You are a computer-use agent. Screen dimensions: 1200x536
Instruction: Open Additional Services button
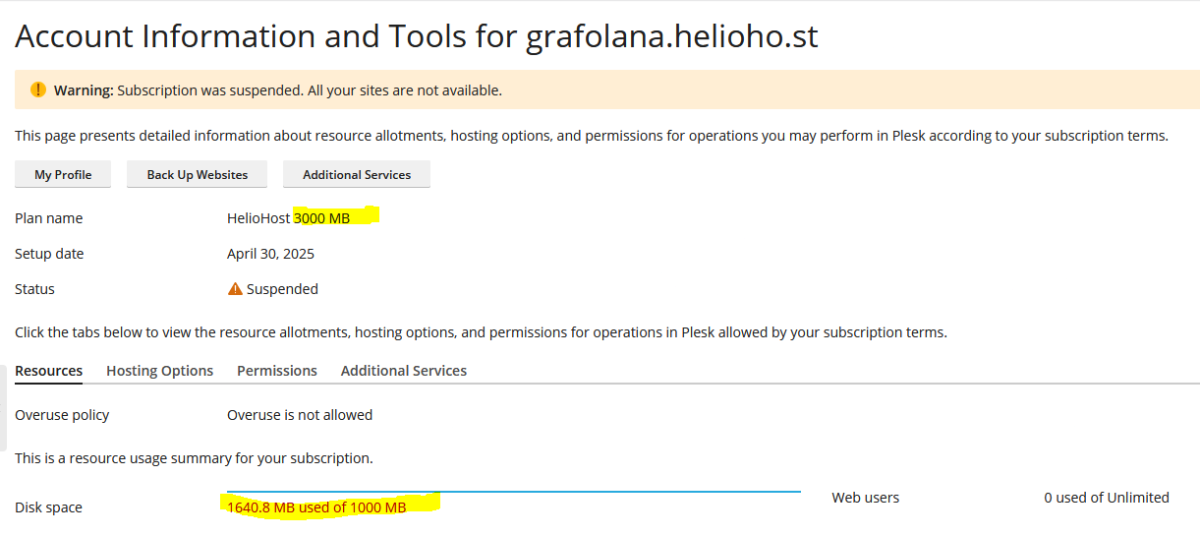point(357,174)
